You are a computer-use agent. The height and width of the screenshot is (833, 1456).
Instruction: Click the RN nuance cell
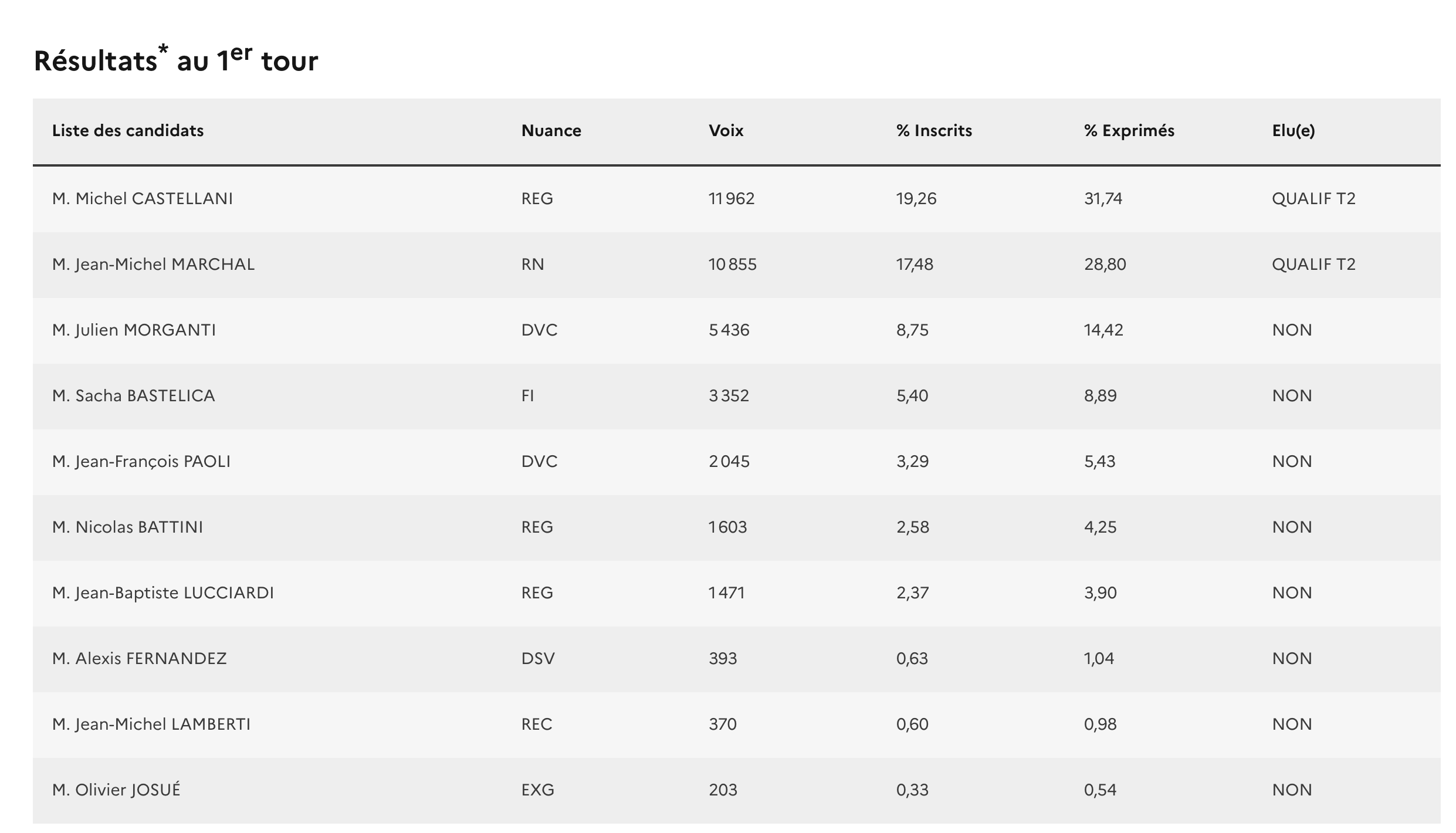(532, 265)
